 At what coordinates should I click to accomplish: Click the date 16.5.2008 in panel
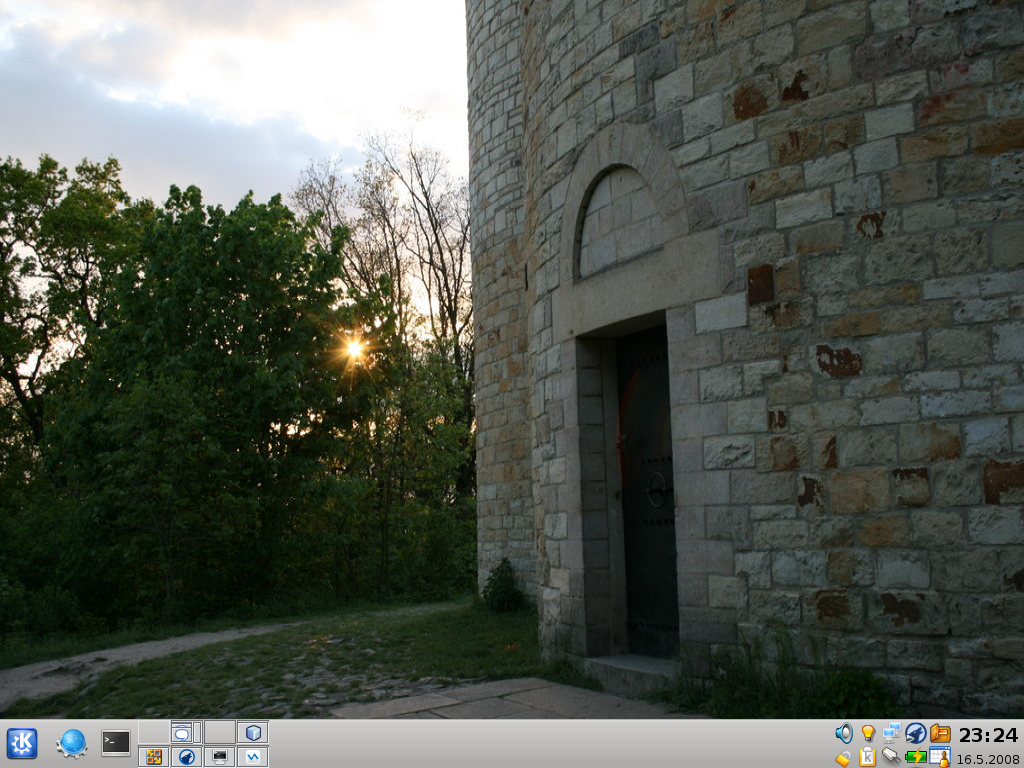988,760
